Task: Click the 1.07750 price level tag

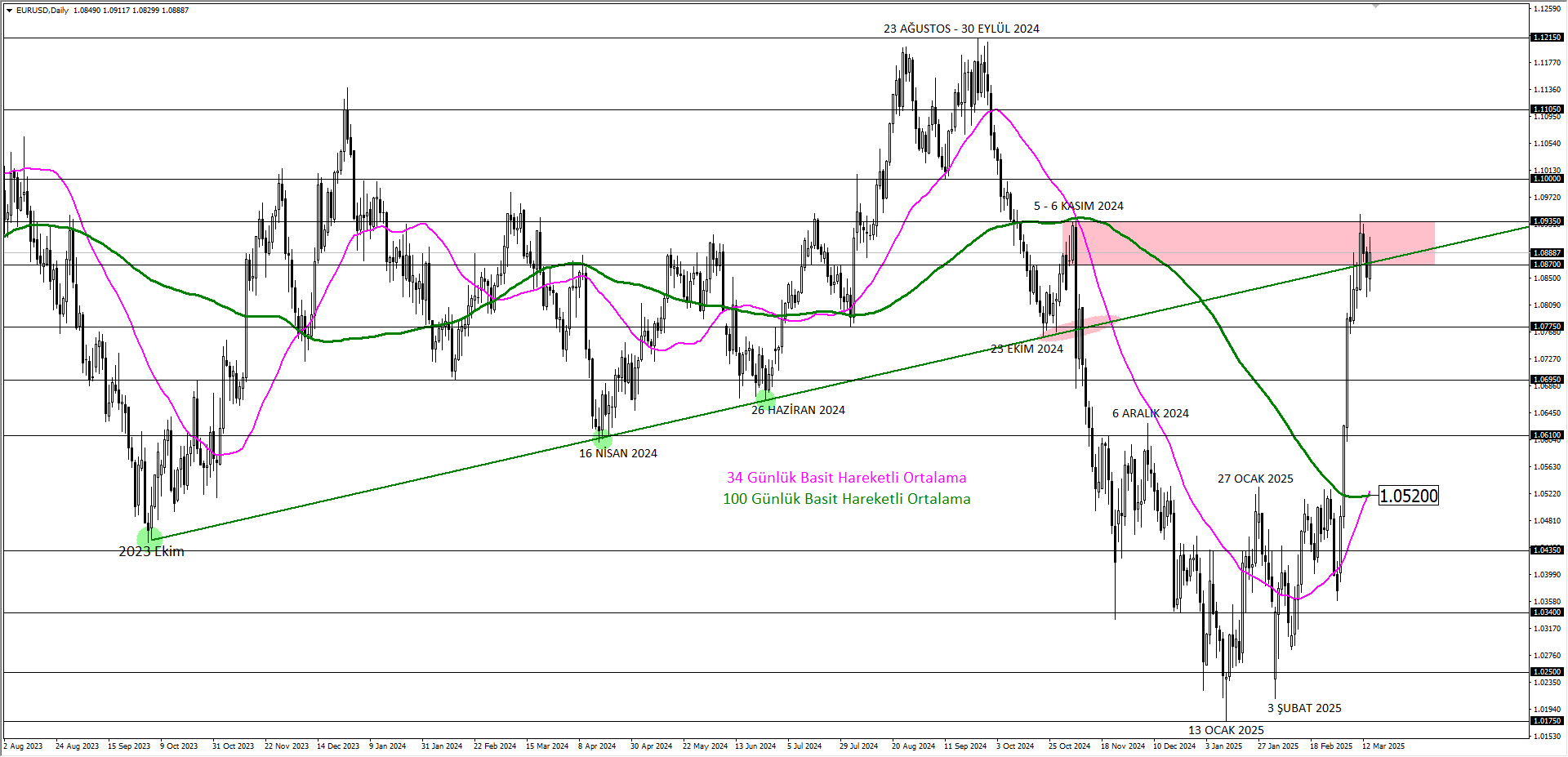Action: pyautogui.click(x=1547, y=327)
